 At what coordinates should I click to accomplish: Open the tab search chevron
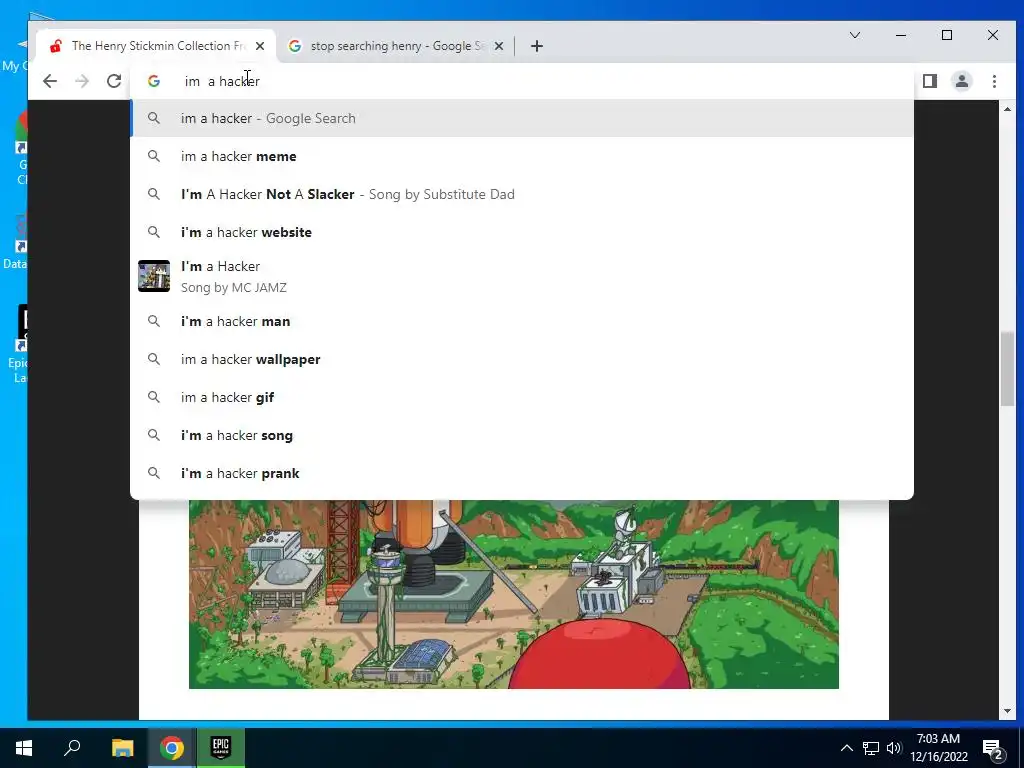[854, 35]
